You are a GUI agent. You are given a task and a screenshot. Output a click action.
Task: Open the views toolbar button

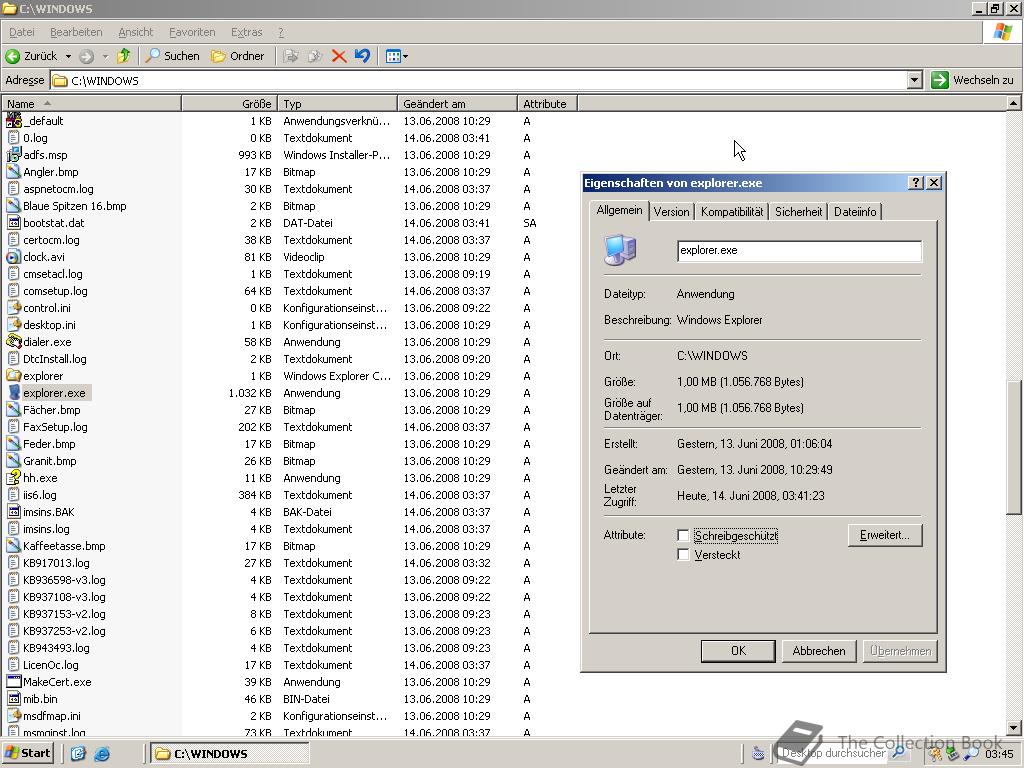pos(396,56)
